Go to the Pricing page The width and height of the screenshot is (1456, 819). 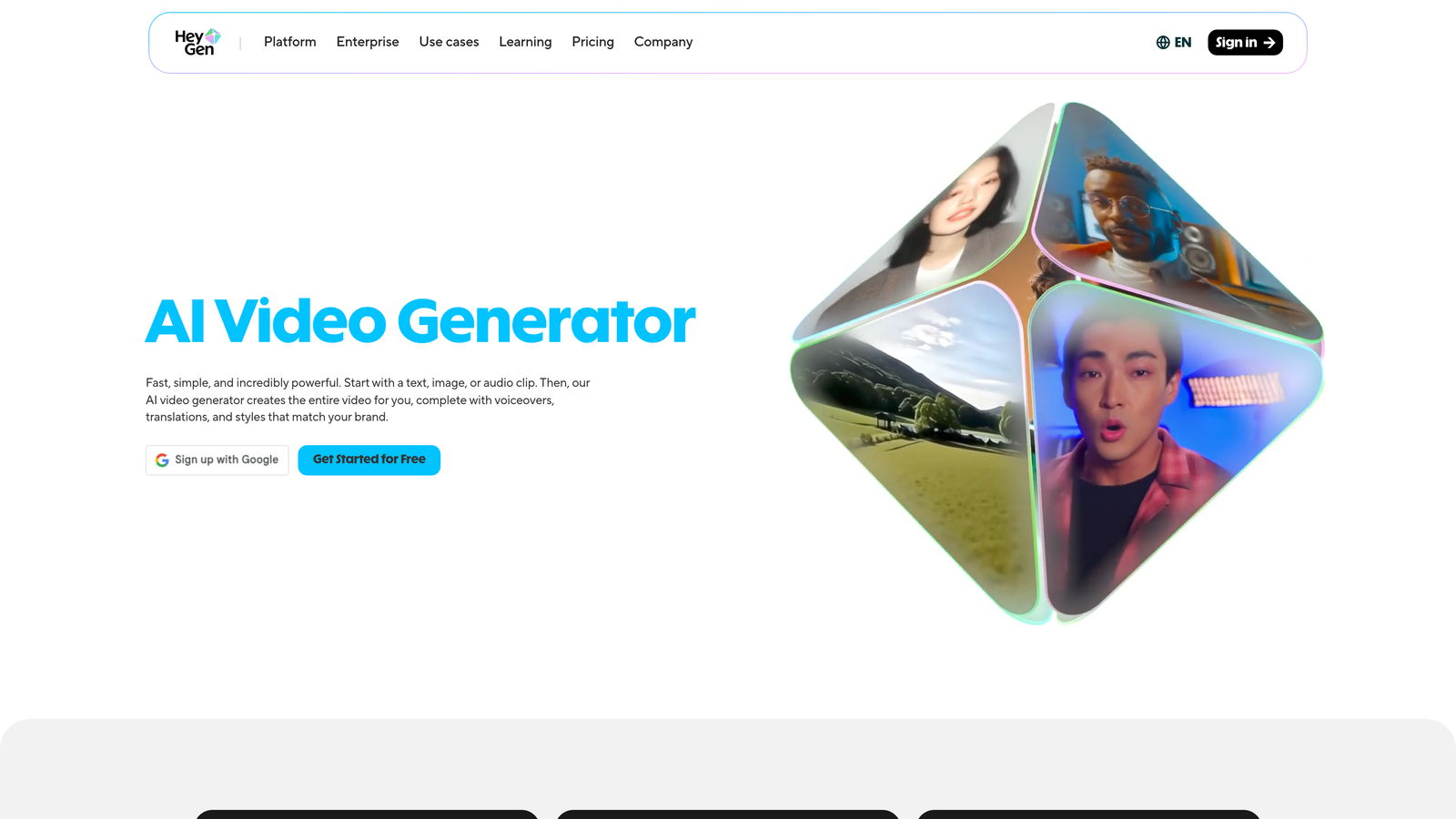click(592, 42)
